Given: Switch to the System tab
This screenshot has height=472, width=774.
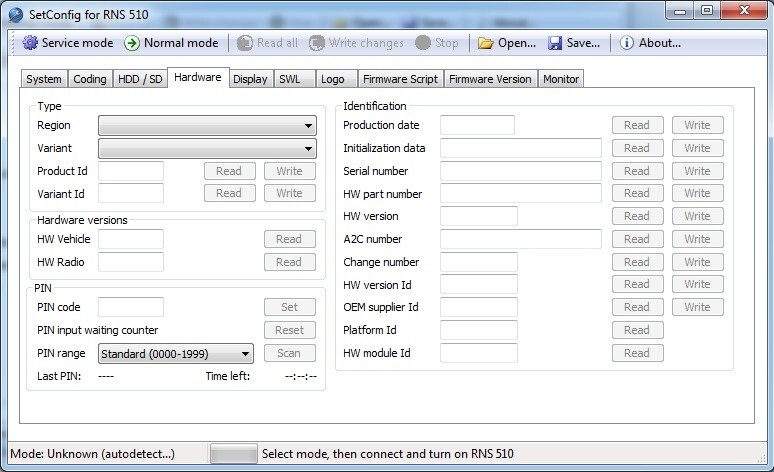Looking at the screenshot, I should pyautogui.click(x=44, y=79).
